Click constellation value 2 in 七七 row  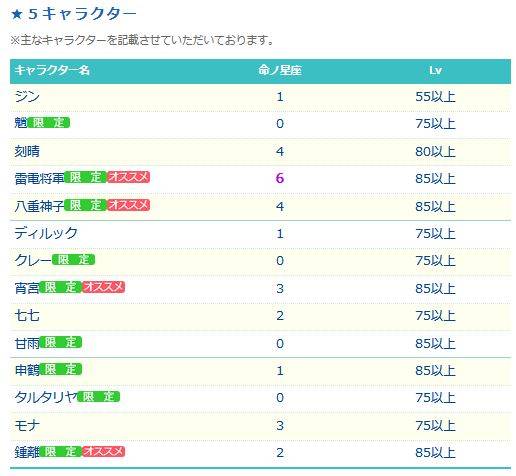point(280,315)
